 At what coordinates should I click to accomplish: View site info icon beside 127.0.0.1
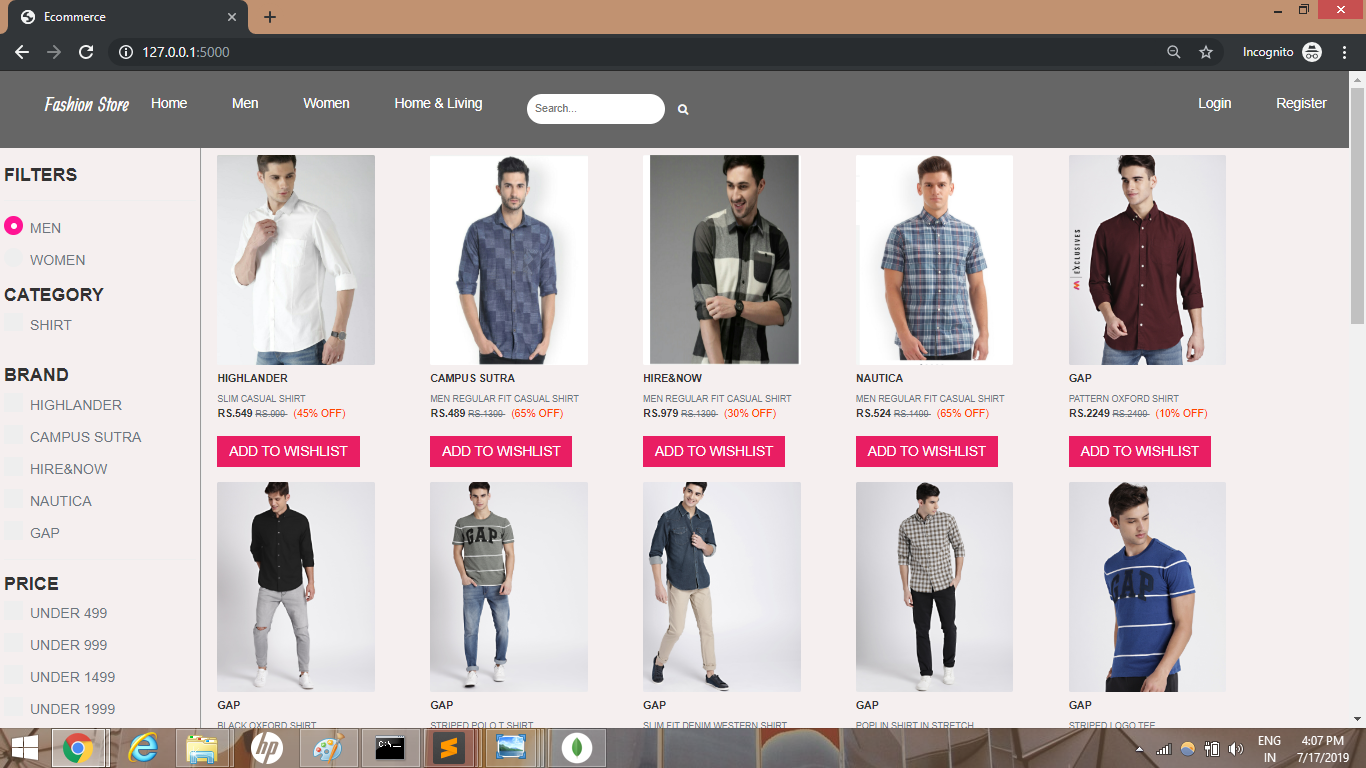coord(126,52)
